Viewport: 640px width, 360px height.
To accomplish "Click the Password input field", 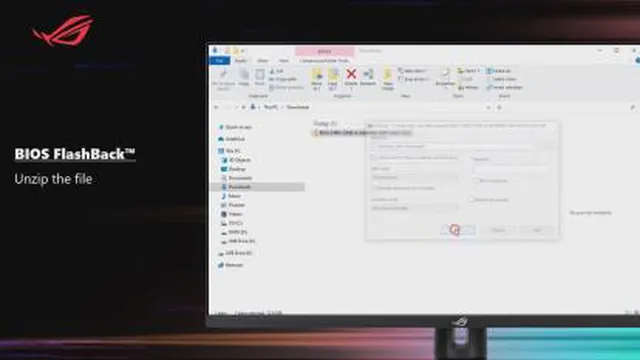I will point(510,169).
